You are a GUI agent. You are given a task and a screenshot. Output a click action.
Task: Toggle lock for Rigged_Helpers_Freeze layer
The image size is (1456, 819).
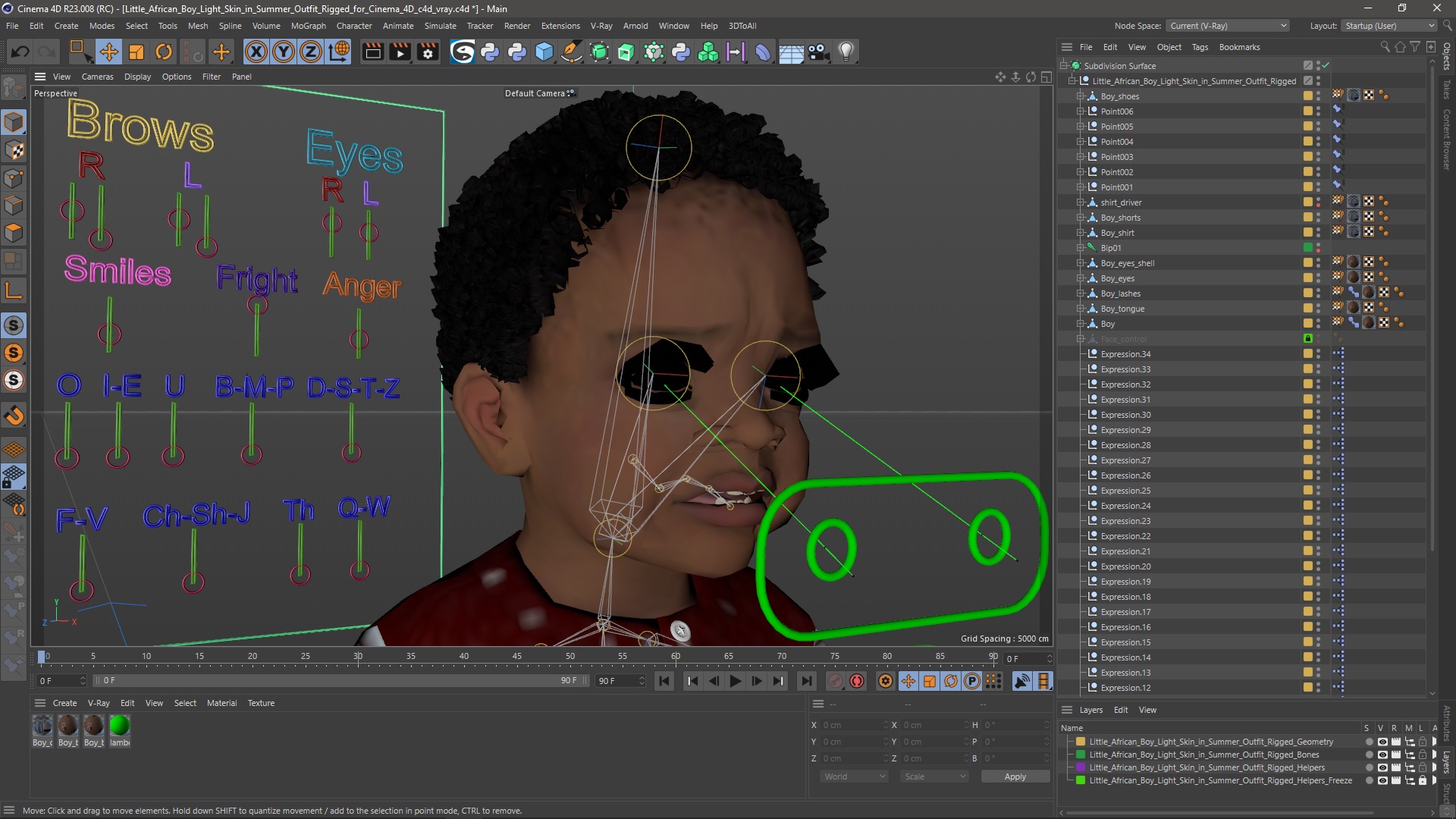point(1423,780)
